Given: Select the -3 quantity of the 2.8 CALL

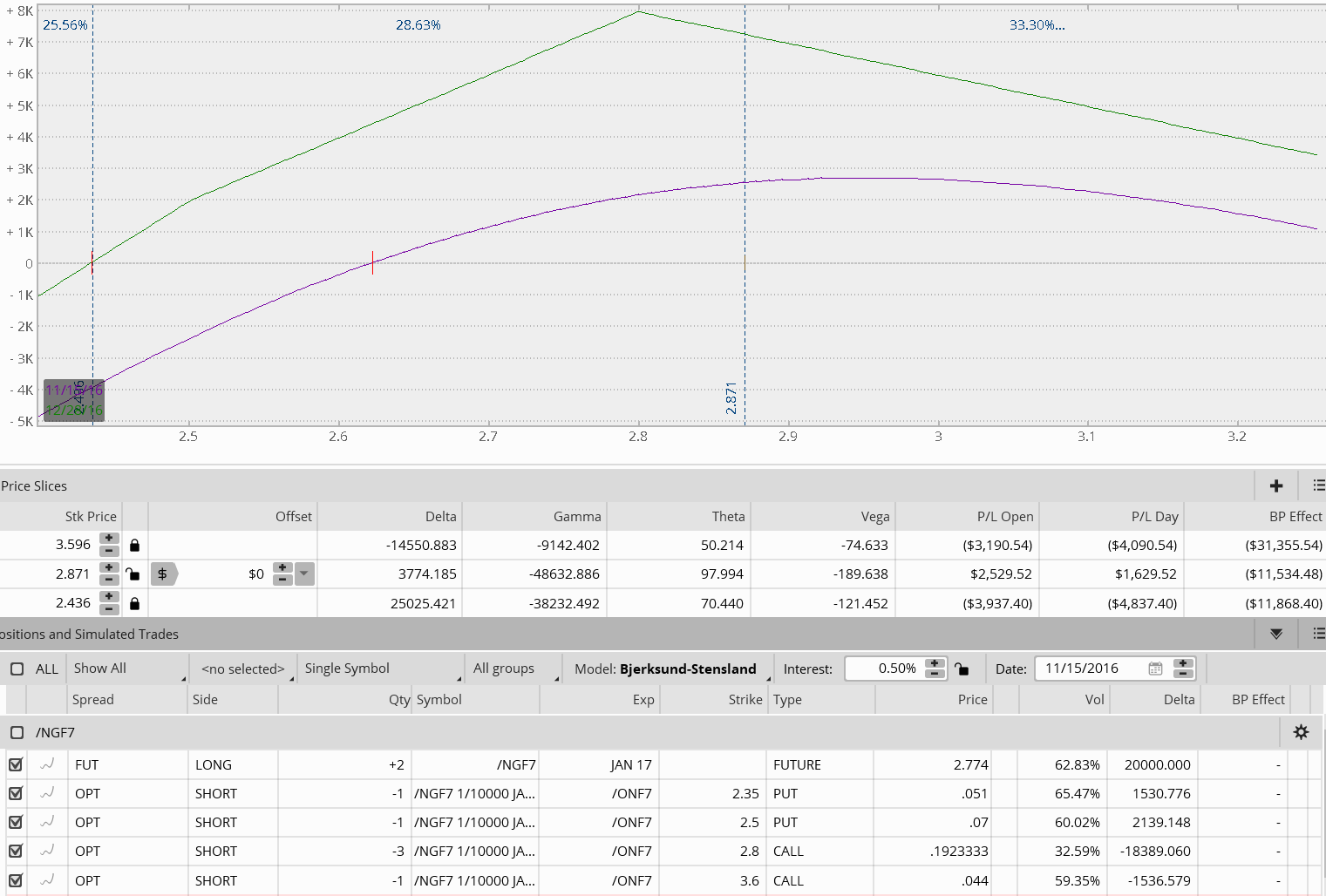Looking at the screenshot, I should tap(344, 851).
